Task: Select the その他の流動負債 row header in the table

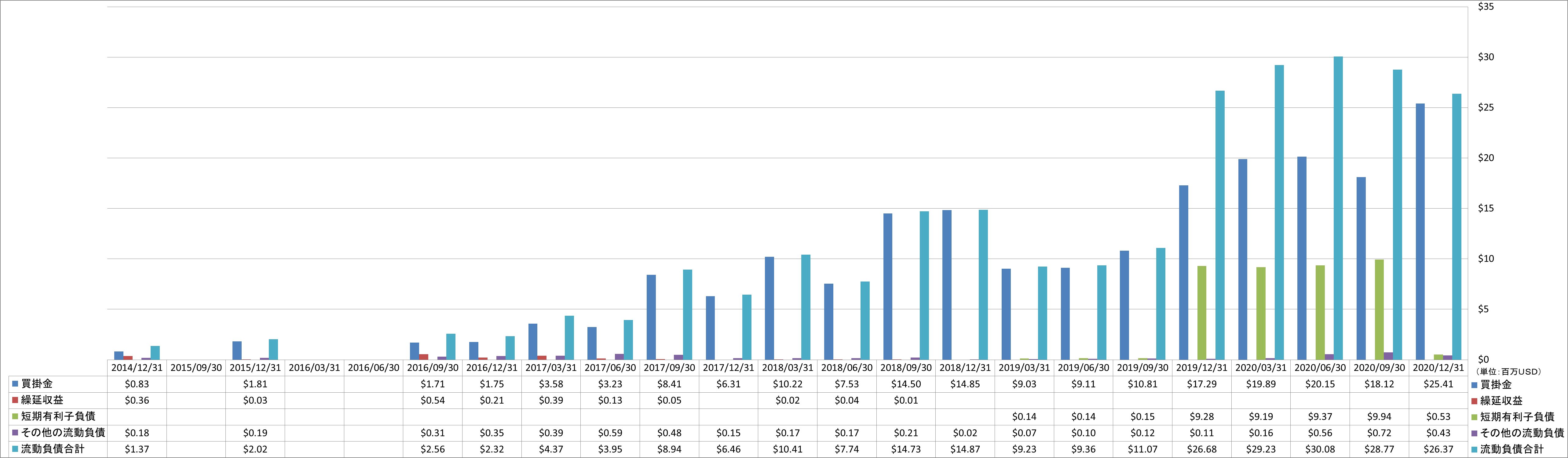Action: (58, 432)
